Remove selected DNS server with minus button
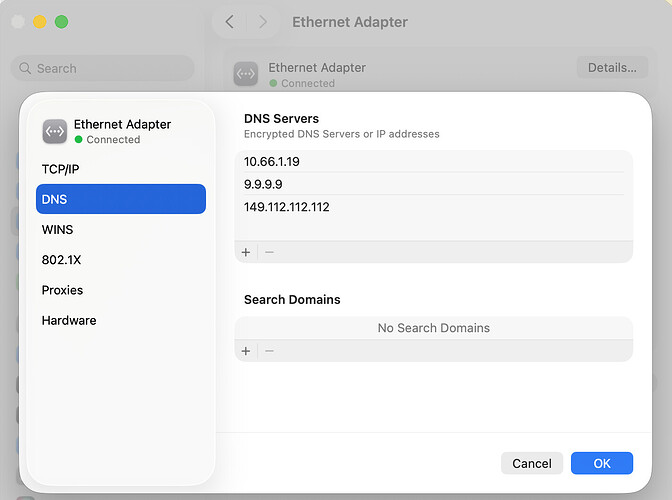The height and width of the screenshot is (500, 672). (x=269, y=252)
